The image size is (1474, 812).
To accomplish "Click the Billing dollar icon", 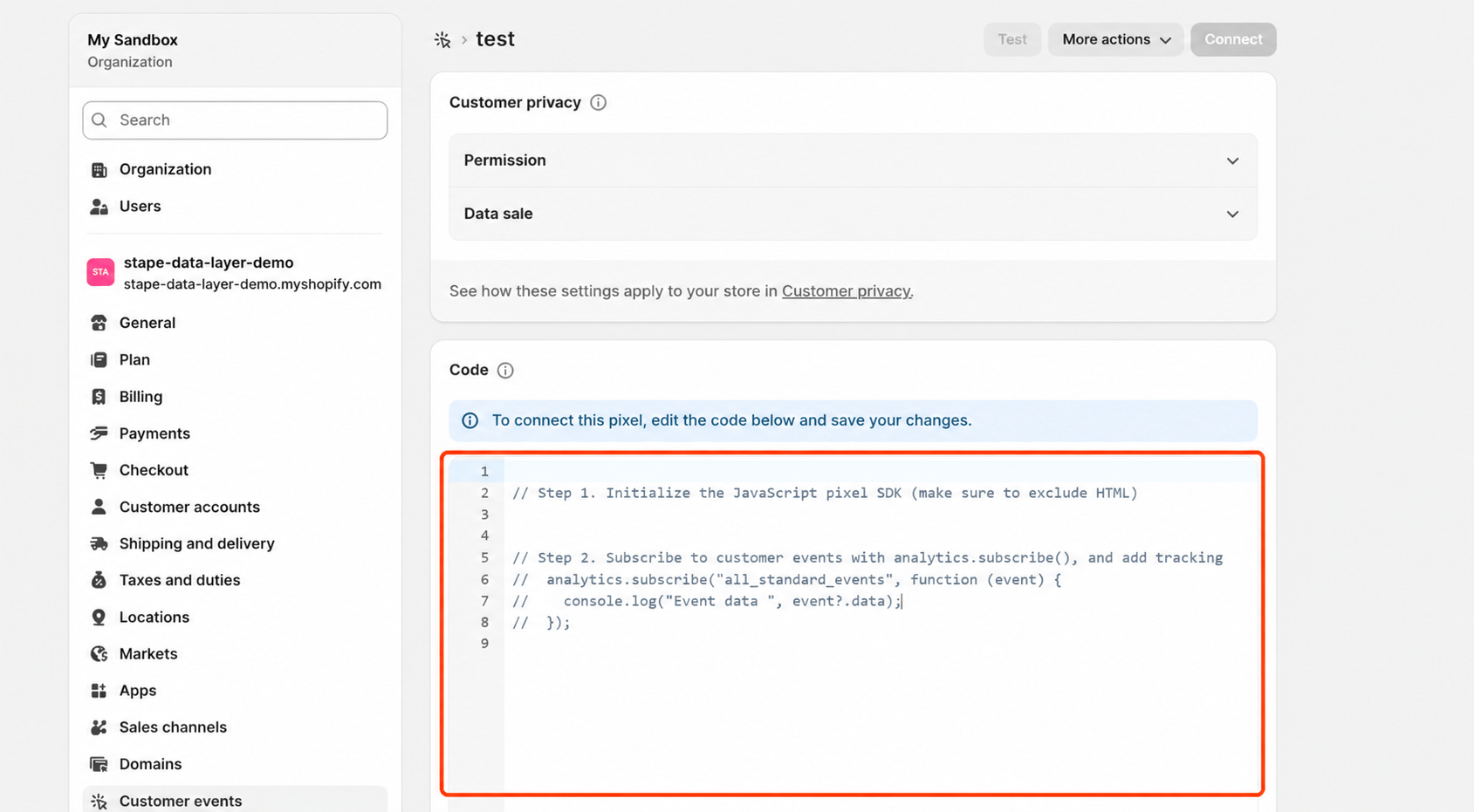I will pyautogui.click(x=99, y=397).
